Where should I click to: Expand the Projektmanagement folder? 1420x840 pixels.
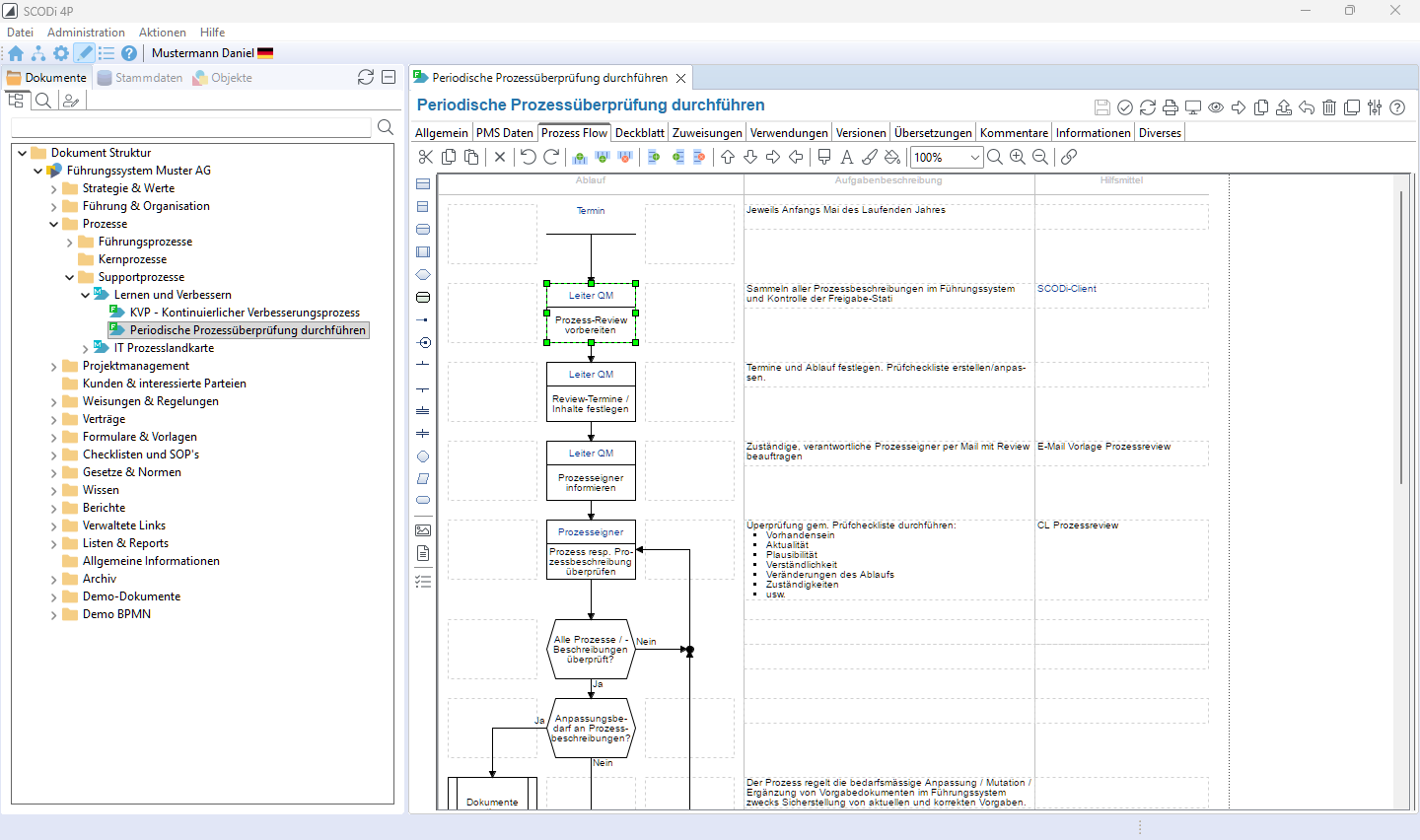pos(54,366)
